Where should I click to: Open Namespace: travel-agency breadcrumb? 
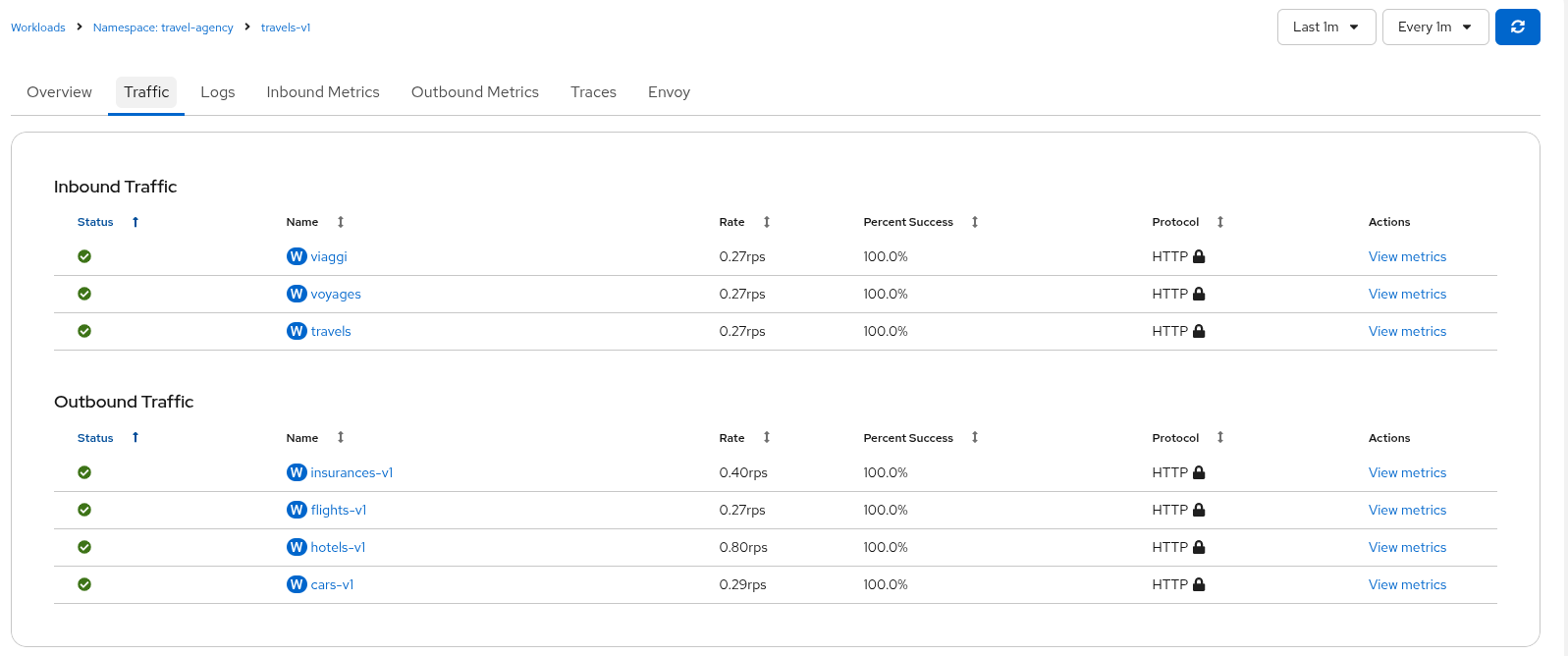coord(163,27)
